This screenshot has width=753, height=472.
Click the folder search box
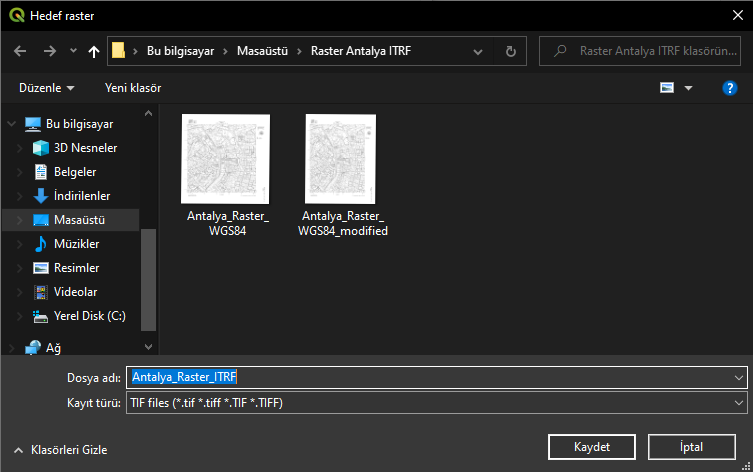(640, 51)
